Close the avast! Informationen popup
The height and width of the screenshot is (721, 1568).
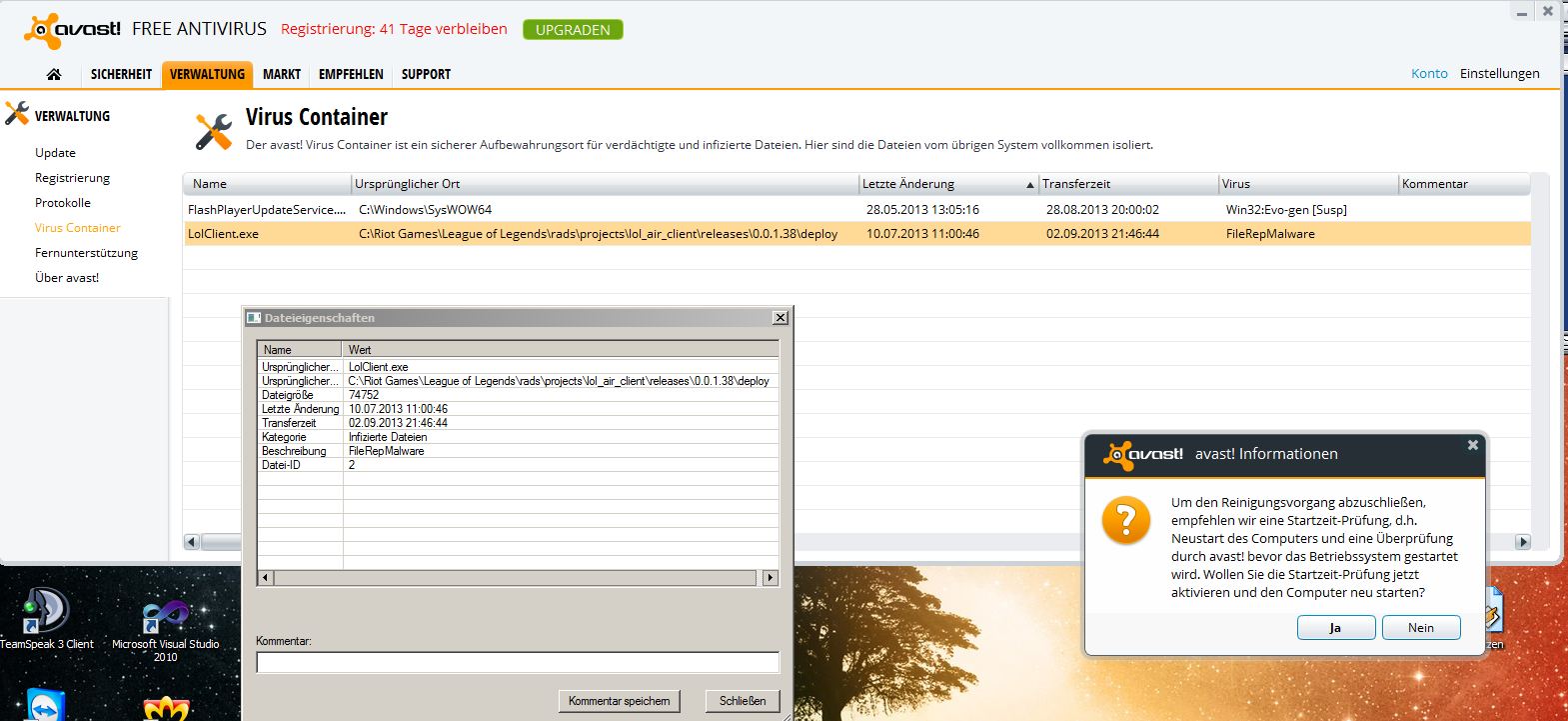[x=1472, y=445]
